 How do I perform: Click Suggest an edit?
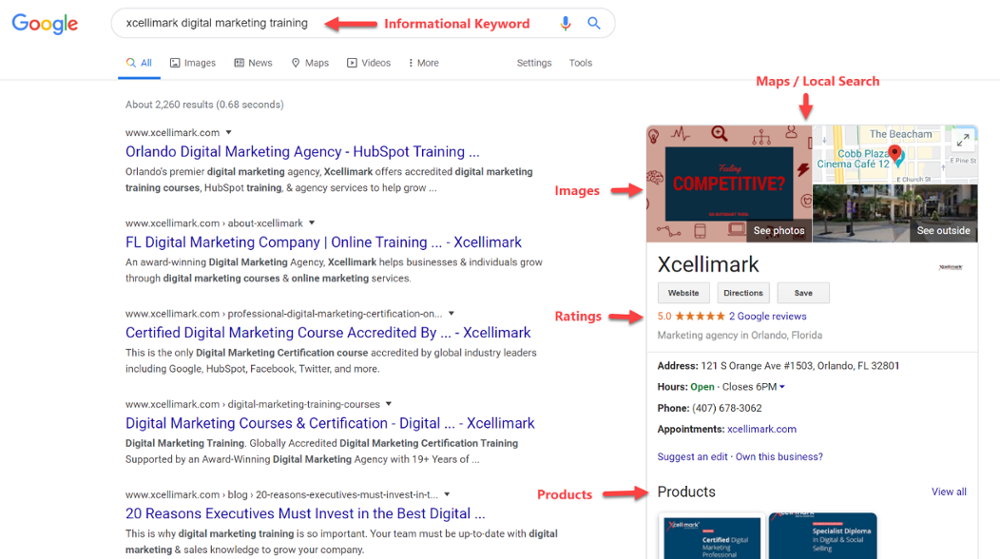tap(692, 456)
